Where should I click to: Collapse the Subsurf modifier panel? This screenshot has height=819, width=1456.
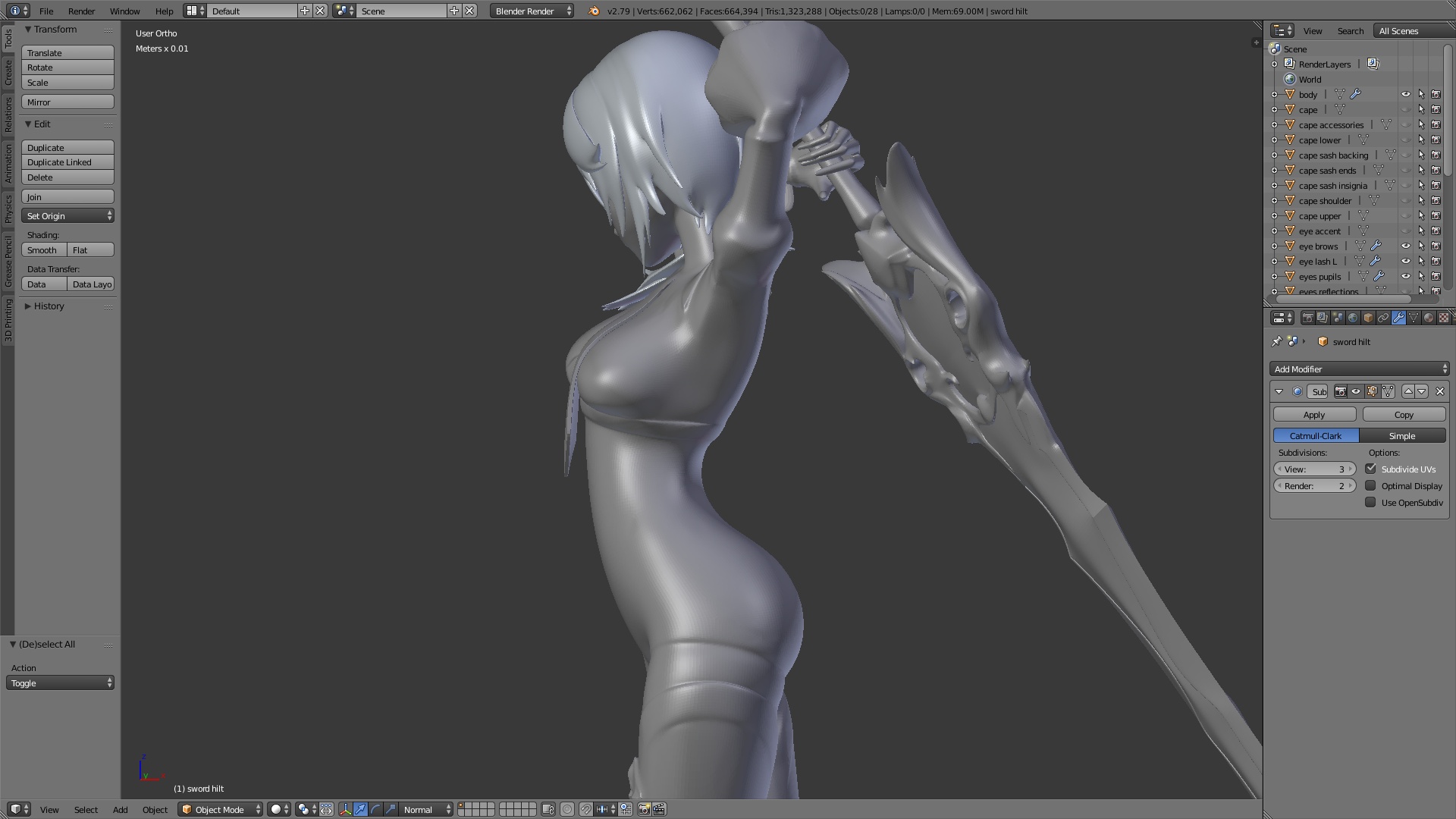coord(1279,391)
